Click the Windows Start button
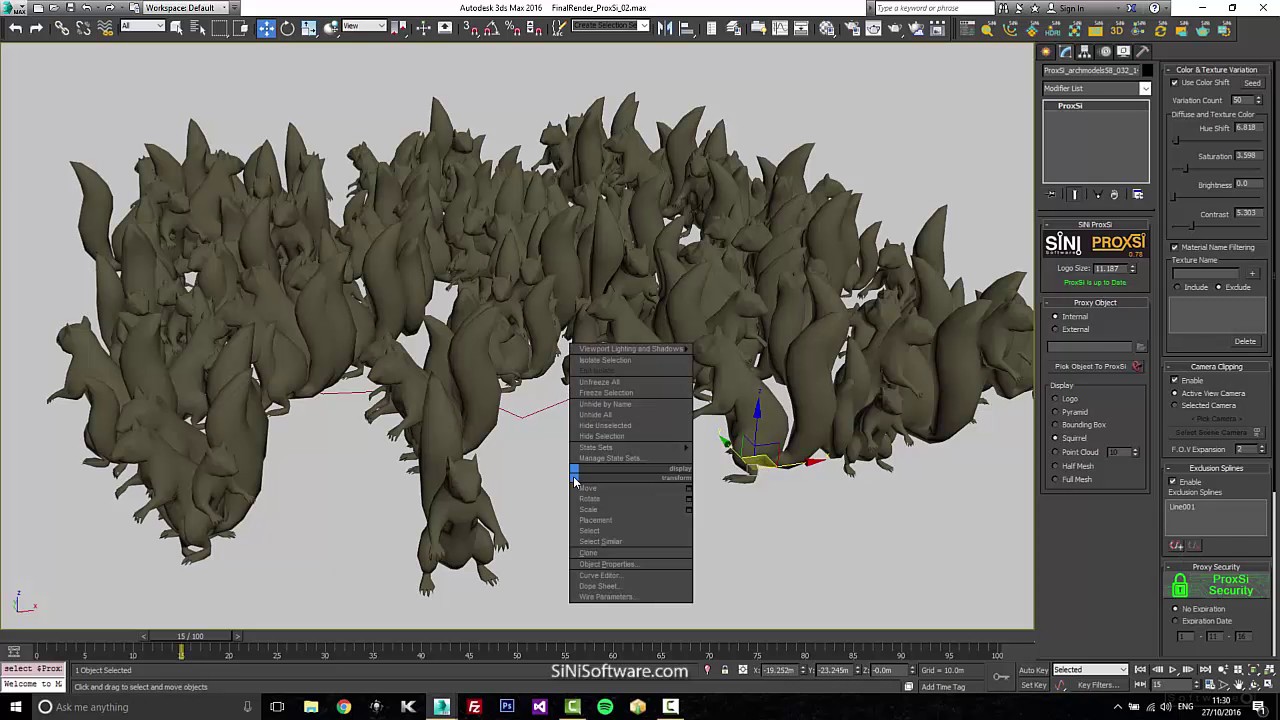The width and height of the screenshot is (1280, 720). (15, 707)
